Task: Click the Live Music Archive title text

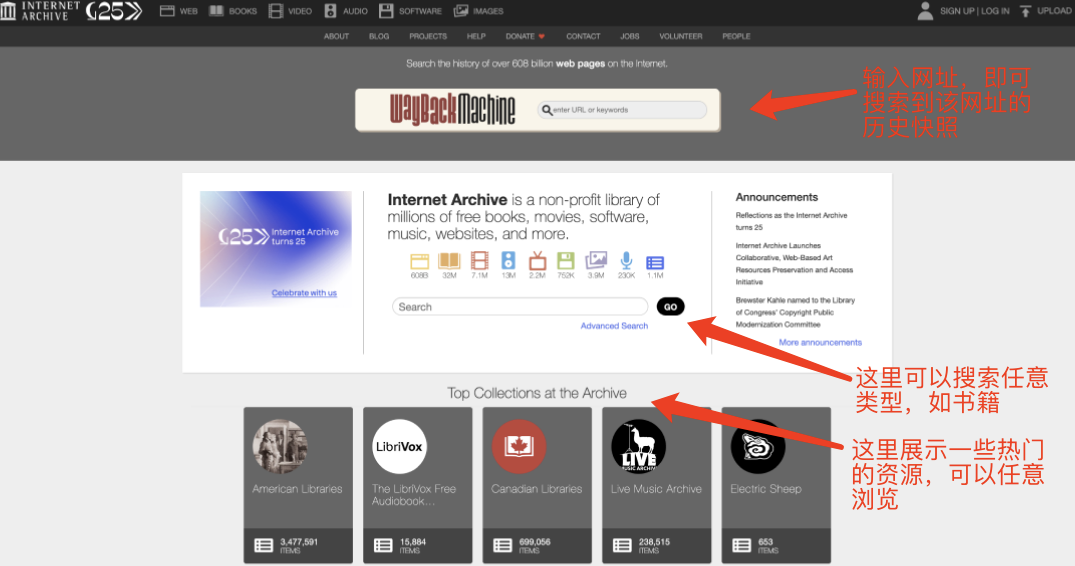Action: pyautogui.click(x=656, y=489)
